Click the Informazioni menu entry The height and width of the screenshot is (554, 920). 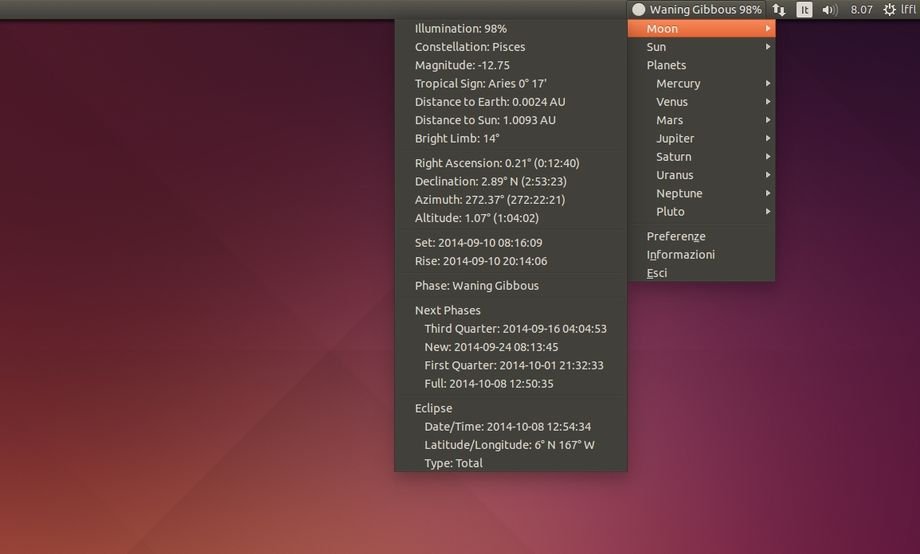pyautogui.click(x=680, y=255)
